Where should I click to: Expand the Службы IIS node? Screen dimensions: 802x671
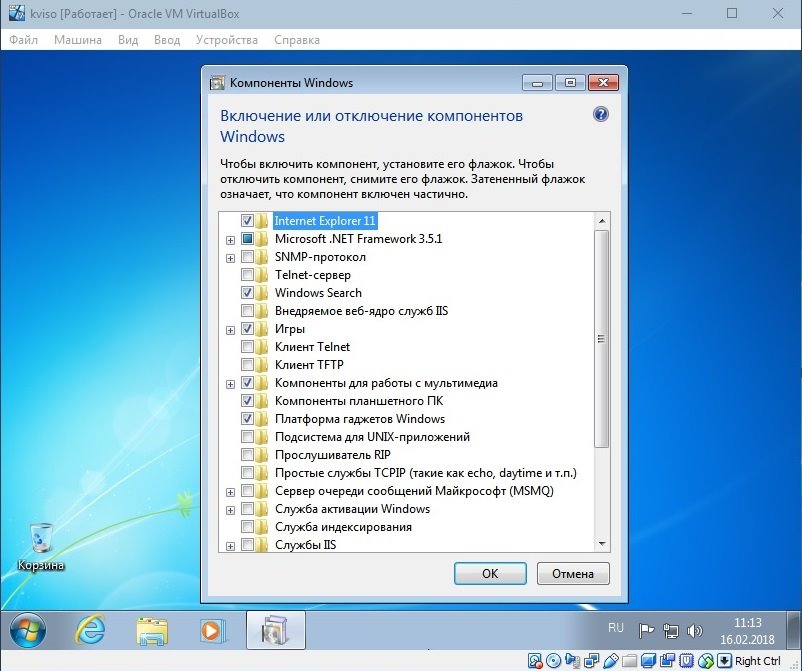230,546
